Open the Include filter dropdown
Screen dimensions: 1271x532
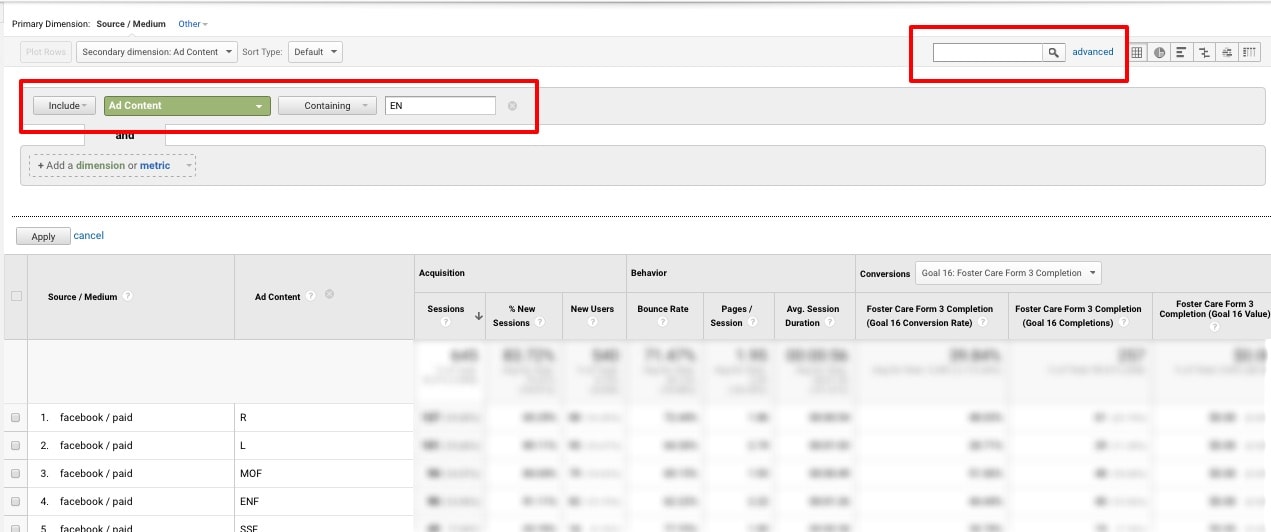(64, 105)
